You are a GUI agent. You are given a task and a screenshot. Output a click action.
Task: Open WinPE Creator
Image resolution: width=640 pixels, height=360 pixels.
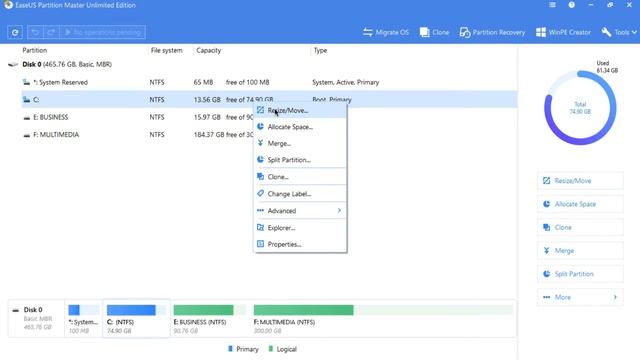pos(563,32)
